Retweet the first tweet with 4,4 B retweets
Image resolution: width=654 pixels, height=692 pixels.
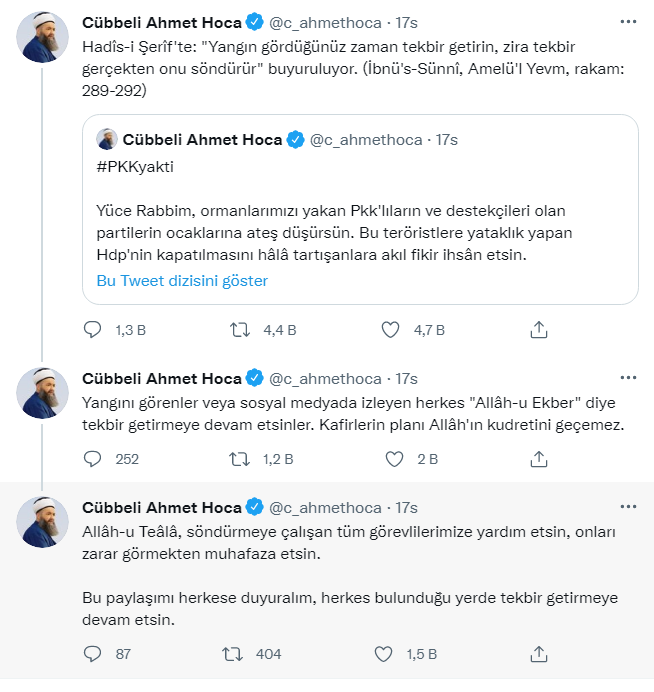click(x=241, y=329)
